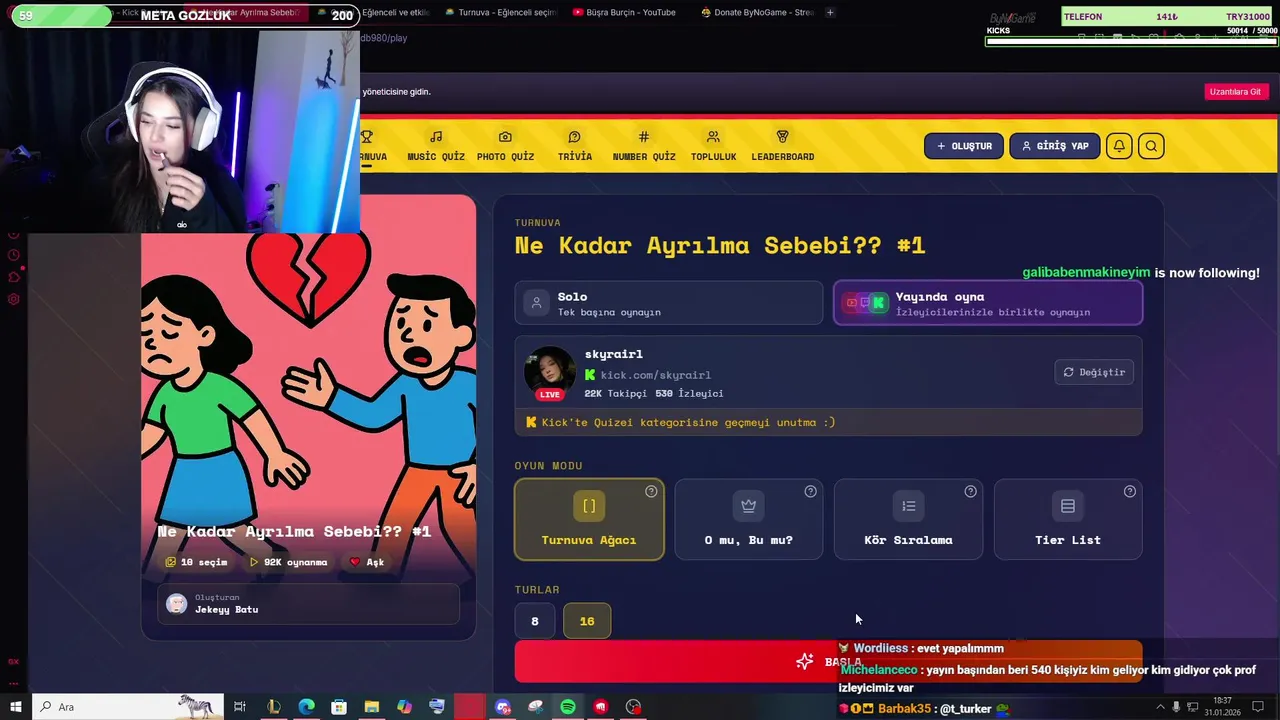The width and height of the screenshot is (1280, 720).
Task: Open Microsoft Edge from the taskbar
Action: point(306,707)
